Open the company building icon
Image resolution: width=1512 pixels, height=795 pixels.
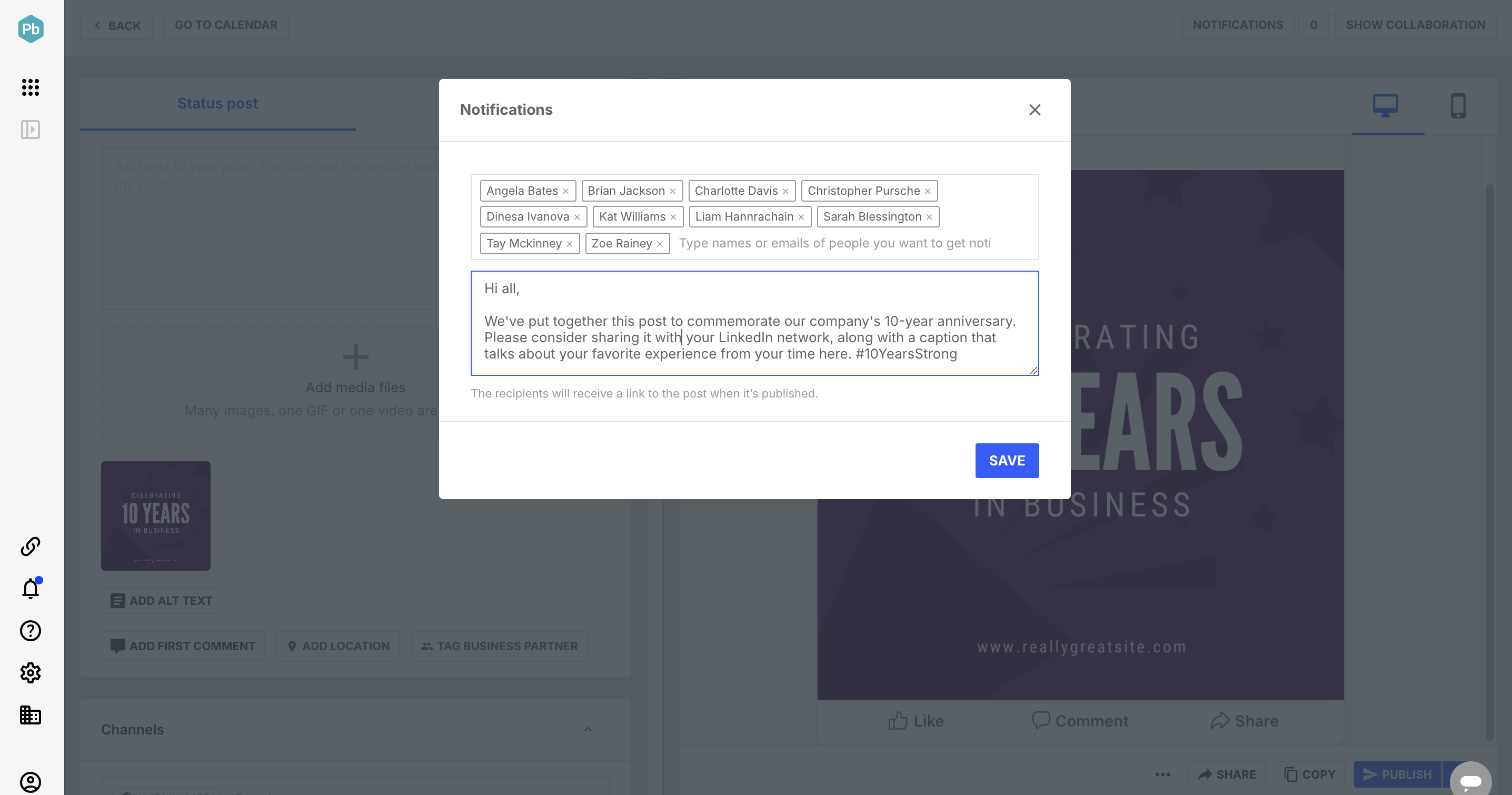click(31, 715)
